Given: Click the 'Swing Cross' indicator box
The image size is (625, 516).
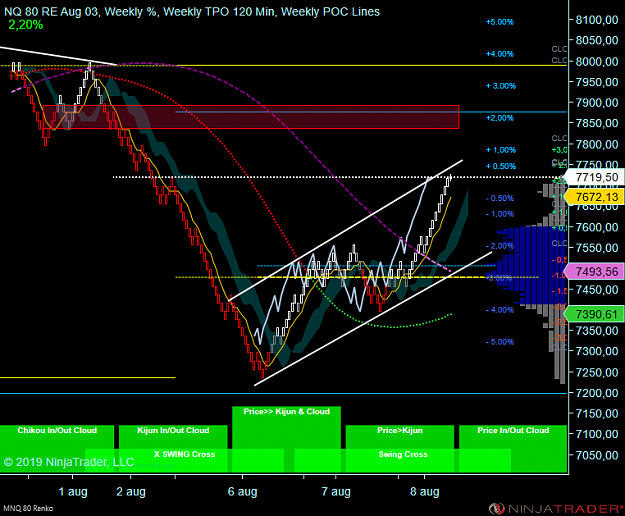Looking at the screenshot, I should click(403, 460).
